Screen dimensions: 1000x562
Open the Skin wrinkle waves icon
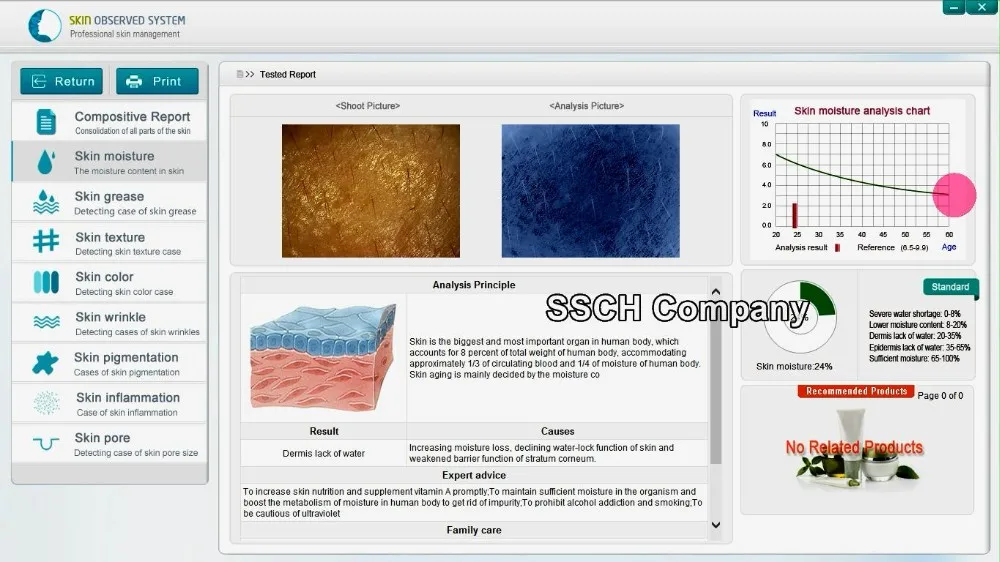pos(46,323)
